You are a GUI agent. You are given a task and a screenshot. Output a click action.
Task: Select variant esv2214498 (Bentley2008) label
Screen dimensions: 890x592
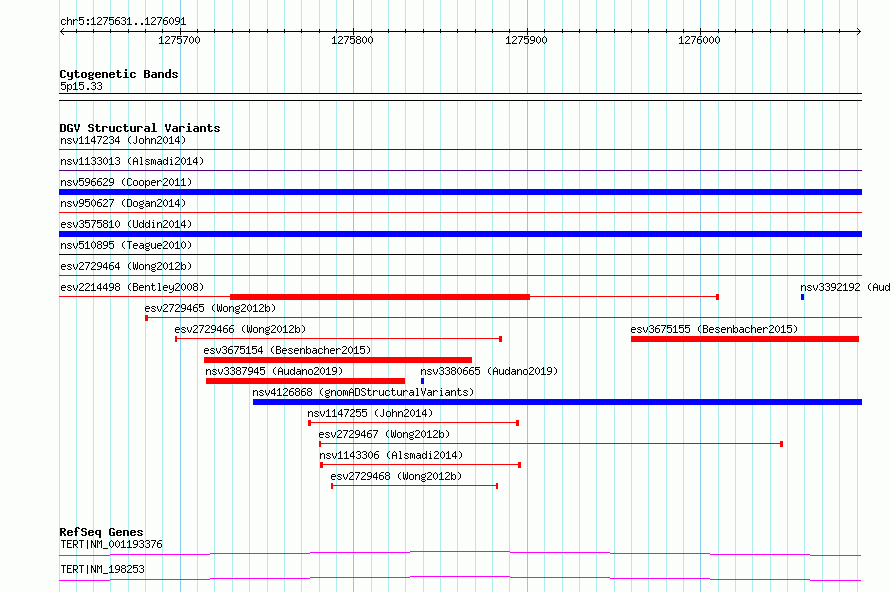tap(132, 287)
